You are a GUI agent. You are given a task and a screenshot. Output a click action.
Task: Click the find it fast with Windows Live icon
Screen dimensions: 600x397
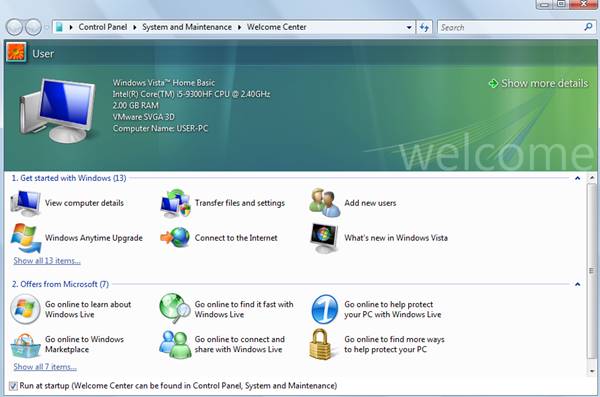tap(175, 308)
